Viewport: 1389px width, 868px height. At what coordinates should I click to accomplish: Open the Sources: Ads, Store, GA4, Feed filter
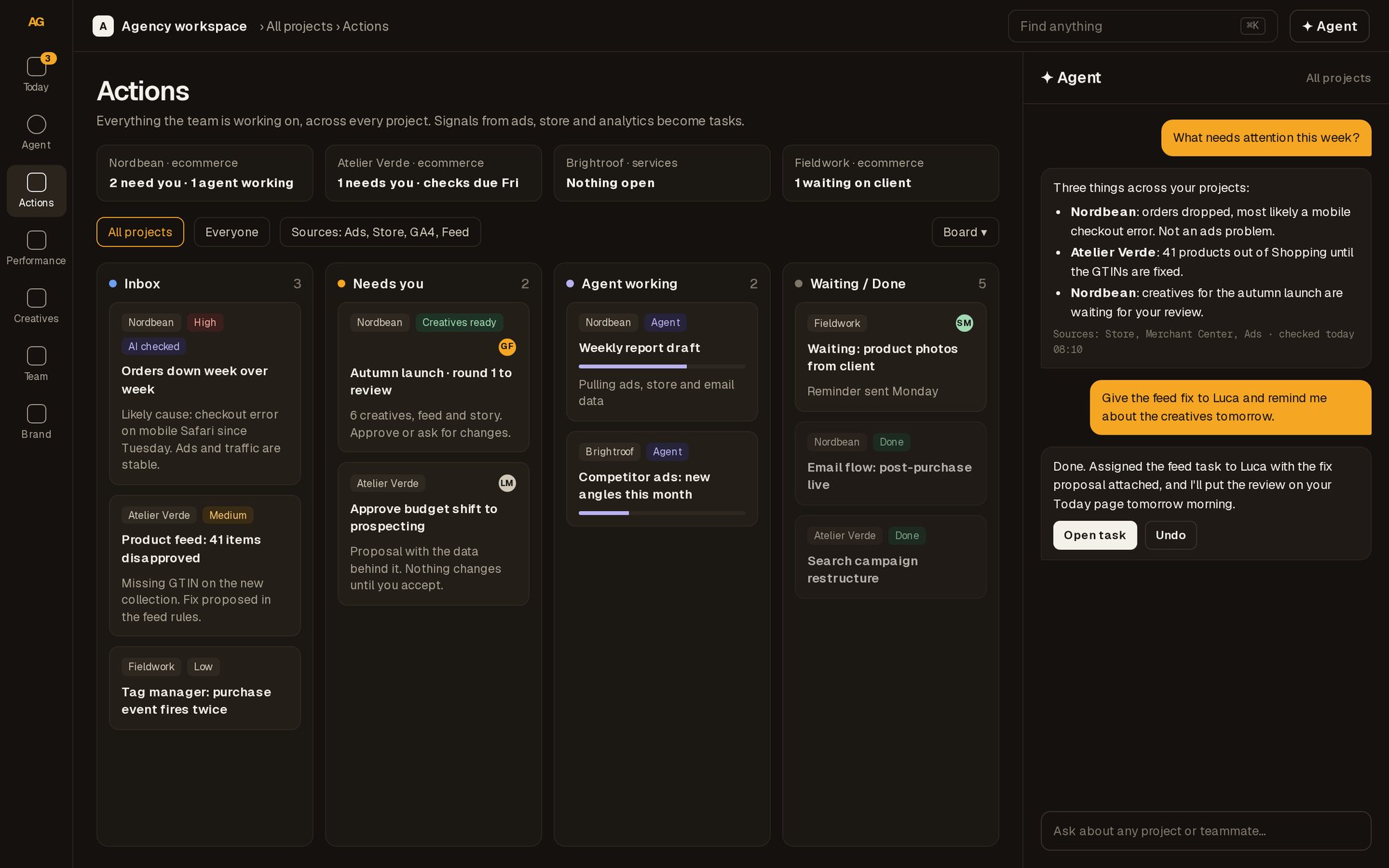380,232
